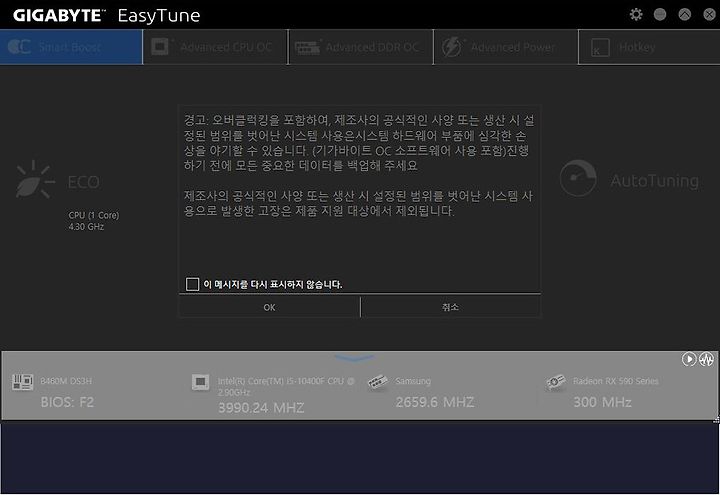The width and height of the screenshot is (720, 495).
Task: Collapse the hardware info panel via chevron
Action: pyautogui.click(x=354, y=358)
